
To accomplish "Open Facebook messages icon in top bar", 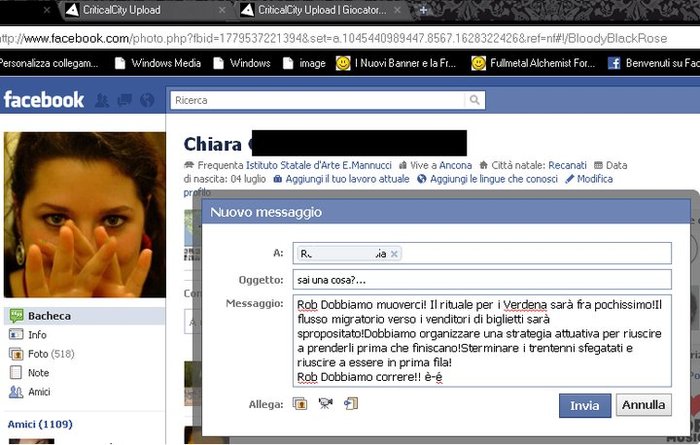I will point(125,100).
